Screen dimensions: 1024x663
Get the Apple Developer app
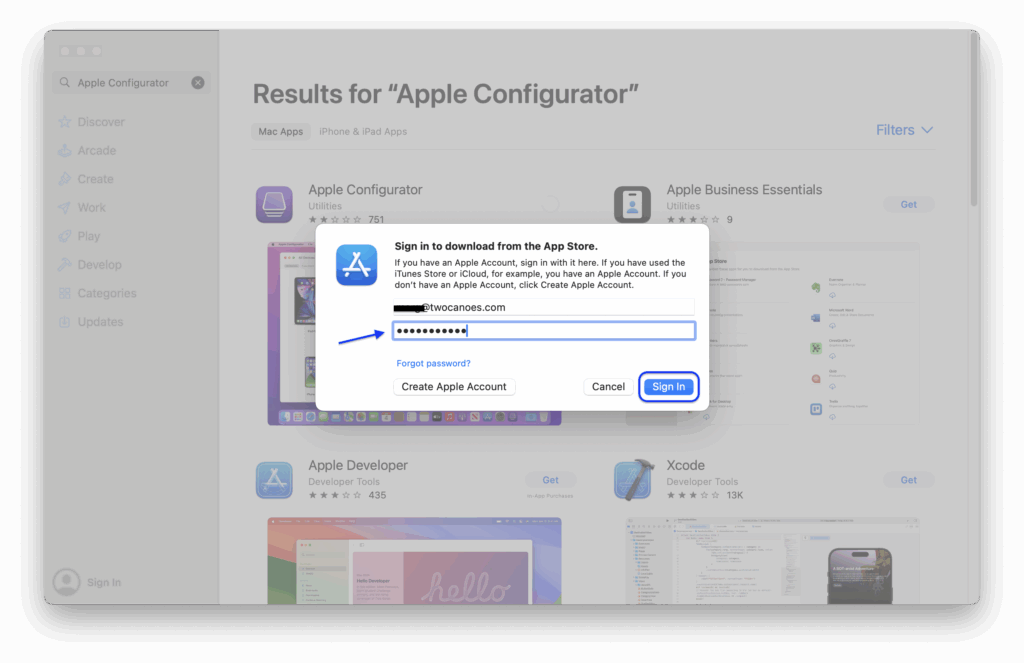point(551,480)
